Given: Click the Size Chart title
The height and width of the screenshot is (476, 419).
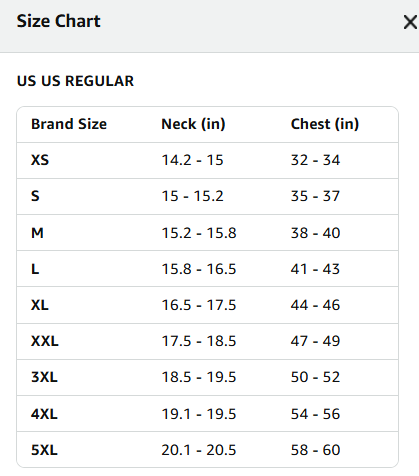Looking at the screenshot, I should pyautogui.click(x=59, y=21).
